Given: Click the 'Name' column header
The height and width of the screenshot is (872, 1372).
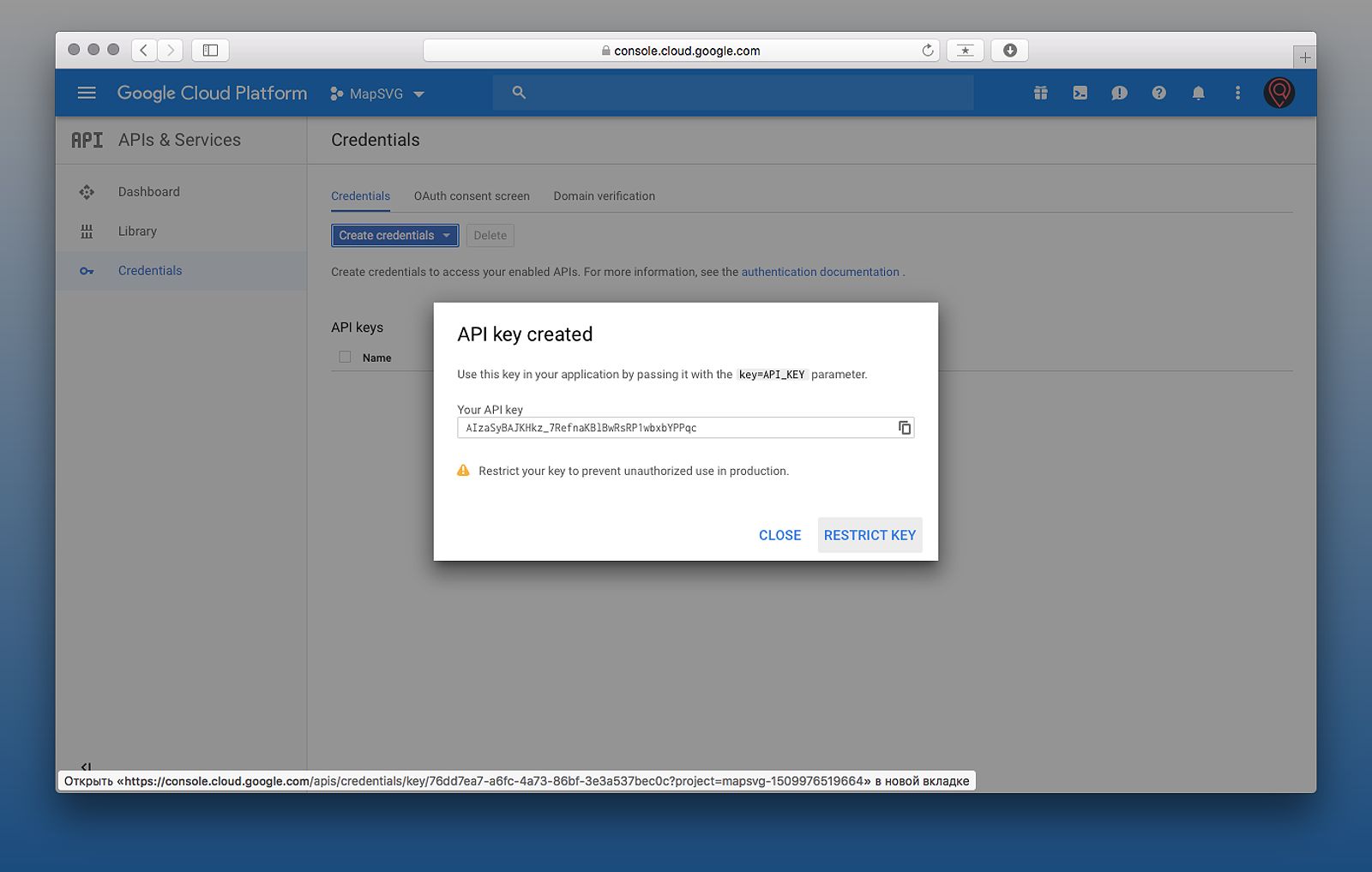Looking at the screenshot, I should [x=376, y=358].
